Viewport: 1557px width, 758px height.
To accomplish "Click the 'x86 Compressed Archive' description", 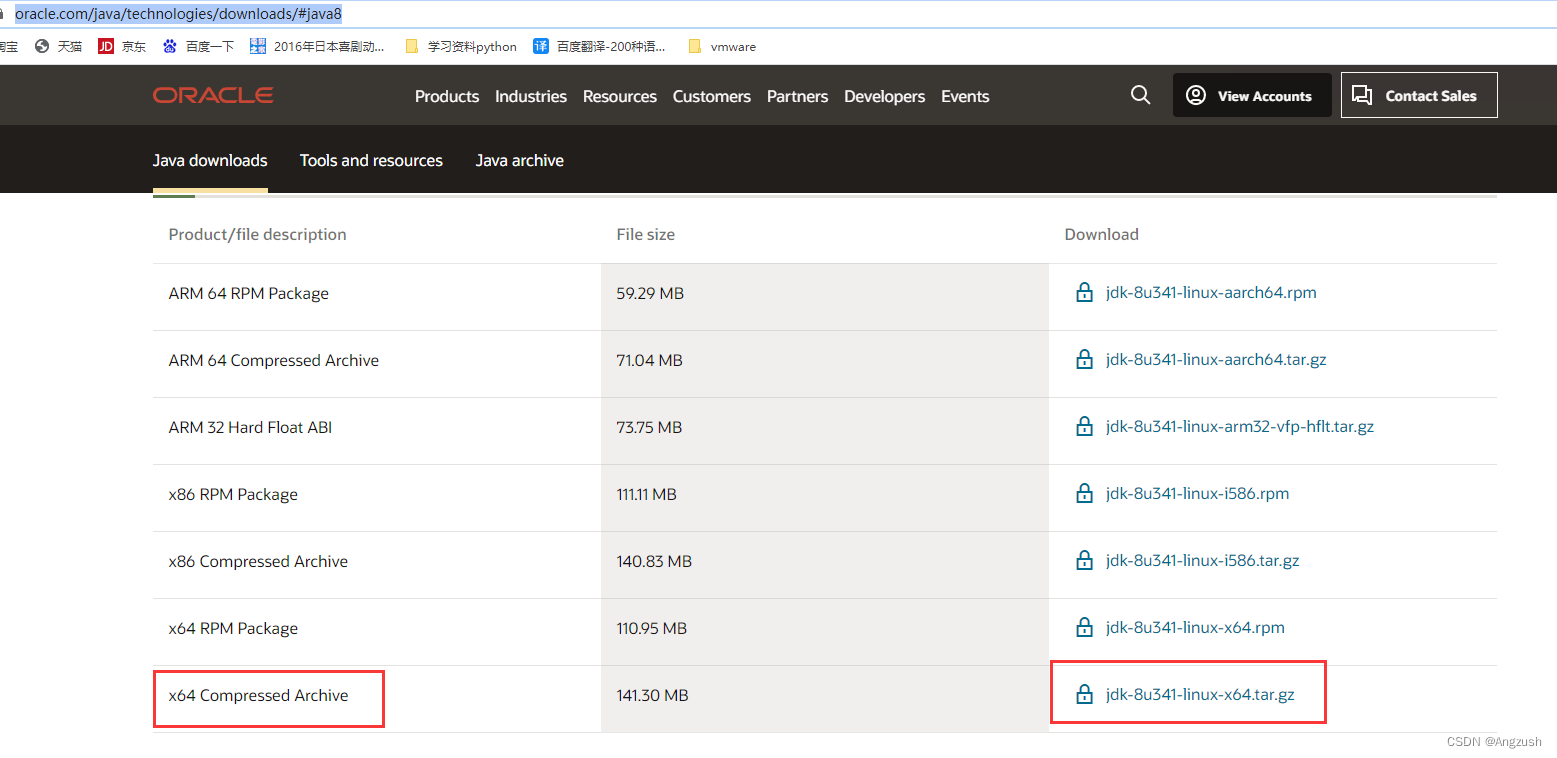I will [x=258, y=562].
